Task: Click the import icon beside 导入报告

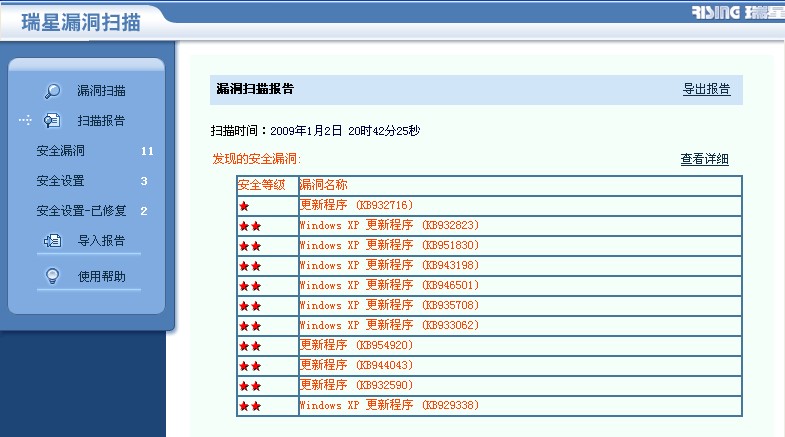Action: tap(52, 241)
